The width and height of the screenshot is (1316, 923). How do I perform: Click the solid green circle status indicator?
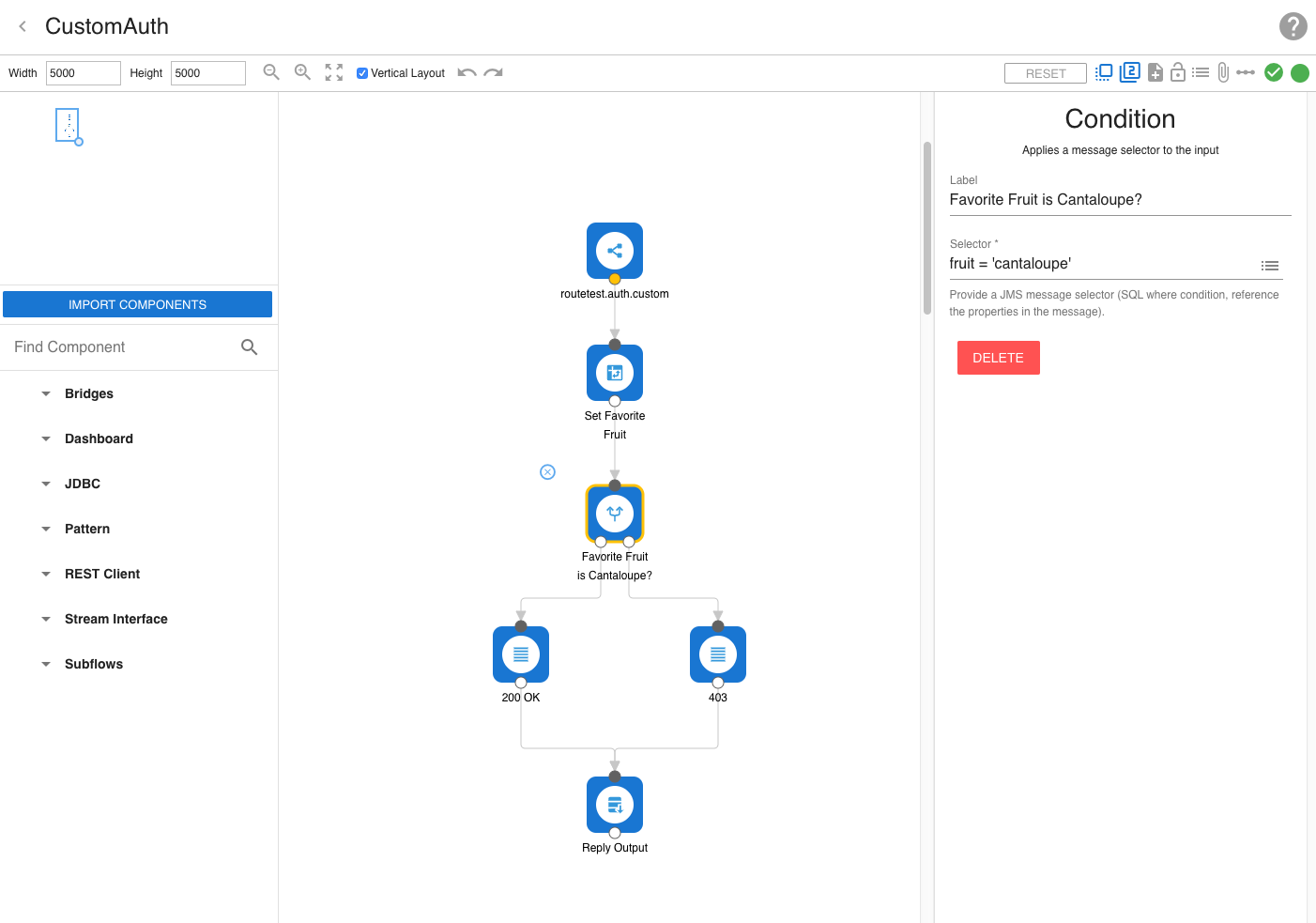point(1300,73)
